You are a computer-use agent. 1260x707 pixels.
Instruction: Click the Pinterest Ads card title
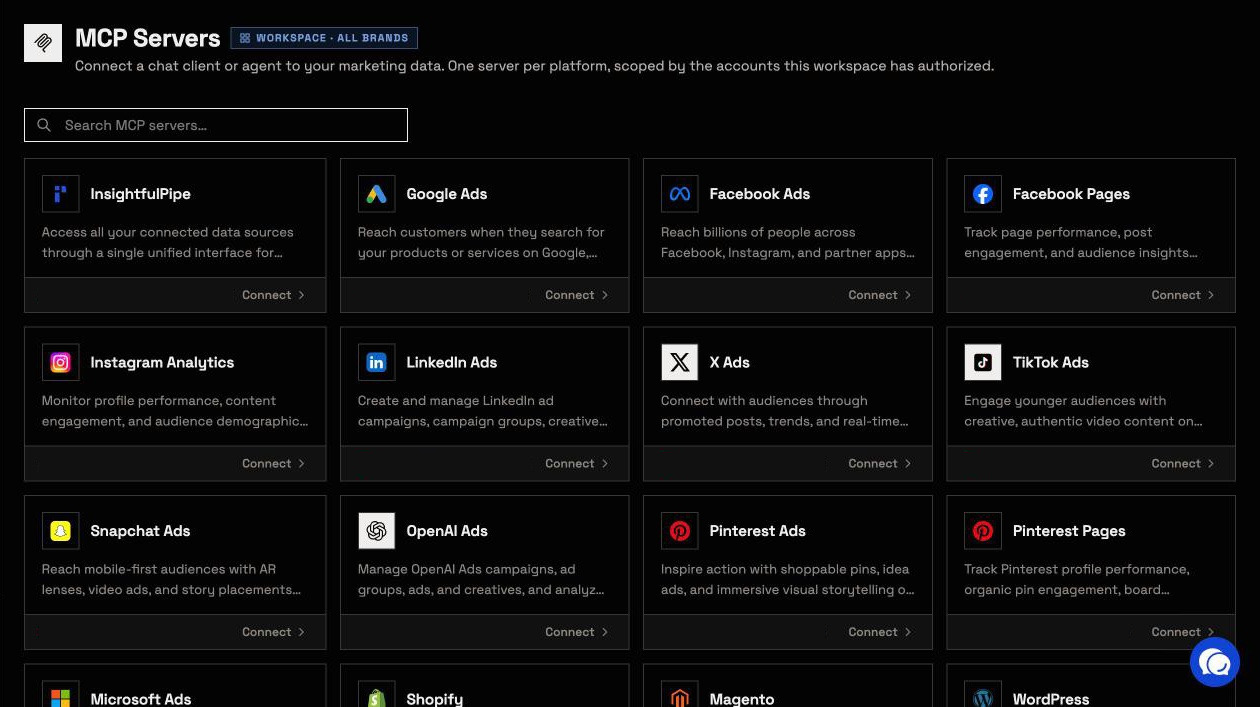point(757,531)
